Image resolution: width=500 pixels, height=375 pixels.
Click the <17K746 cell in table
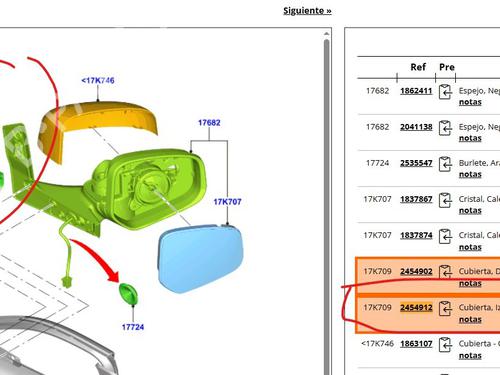(377, 343)
